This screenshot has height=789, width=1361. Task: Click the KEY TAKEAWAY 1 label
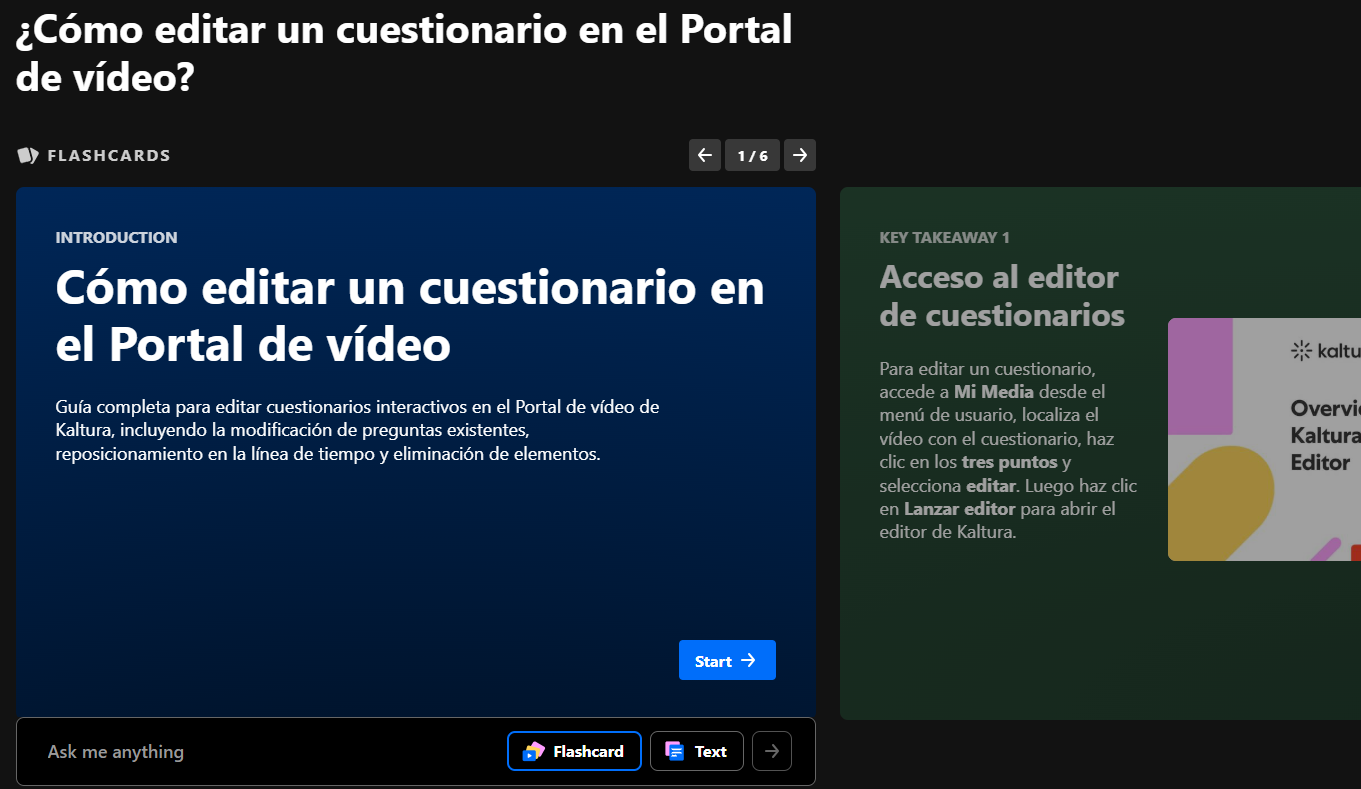click(x=945, y=237)
